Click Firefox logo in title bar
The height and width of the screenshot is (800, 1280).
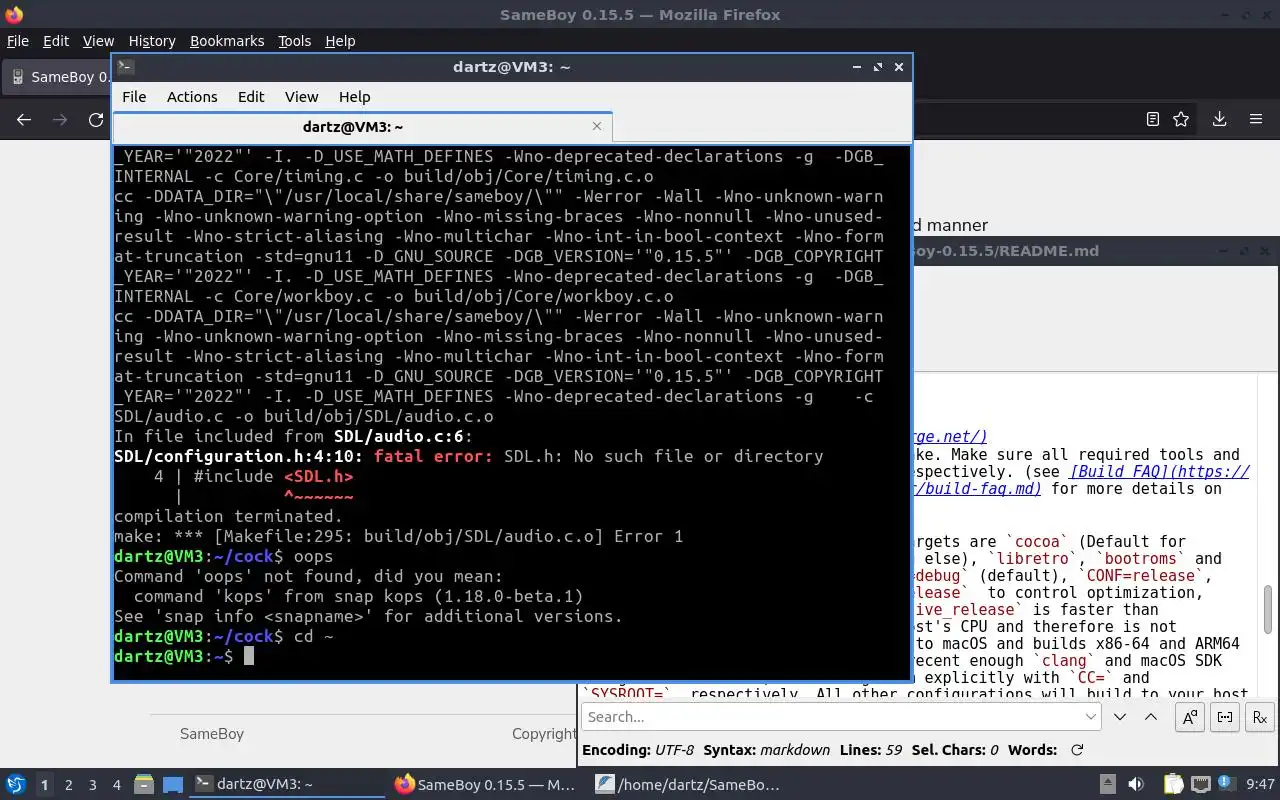(13, 14)
